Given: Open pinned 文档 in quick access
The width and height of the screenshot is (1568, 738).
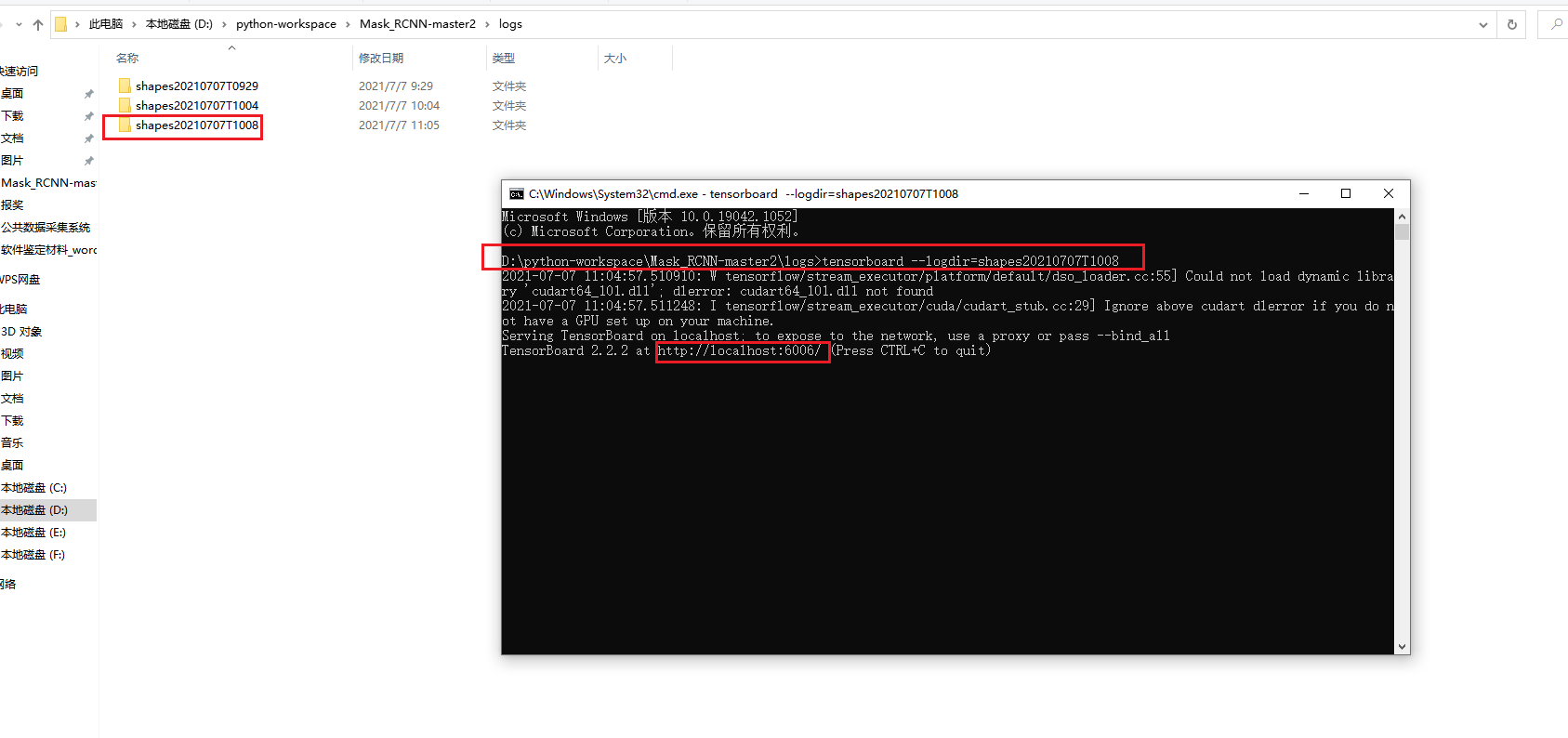Looking at the screenshot, I should tap(12, 138).
